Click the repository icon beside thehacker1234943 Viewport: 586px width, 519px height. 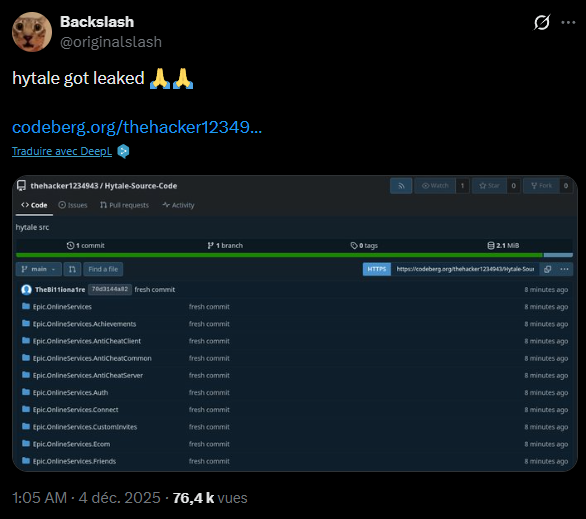pos(21,186)
